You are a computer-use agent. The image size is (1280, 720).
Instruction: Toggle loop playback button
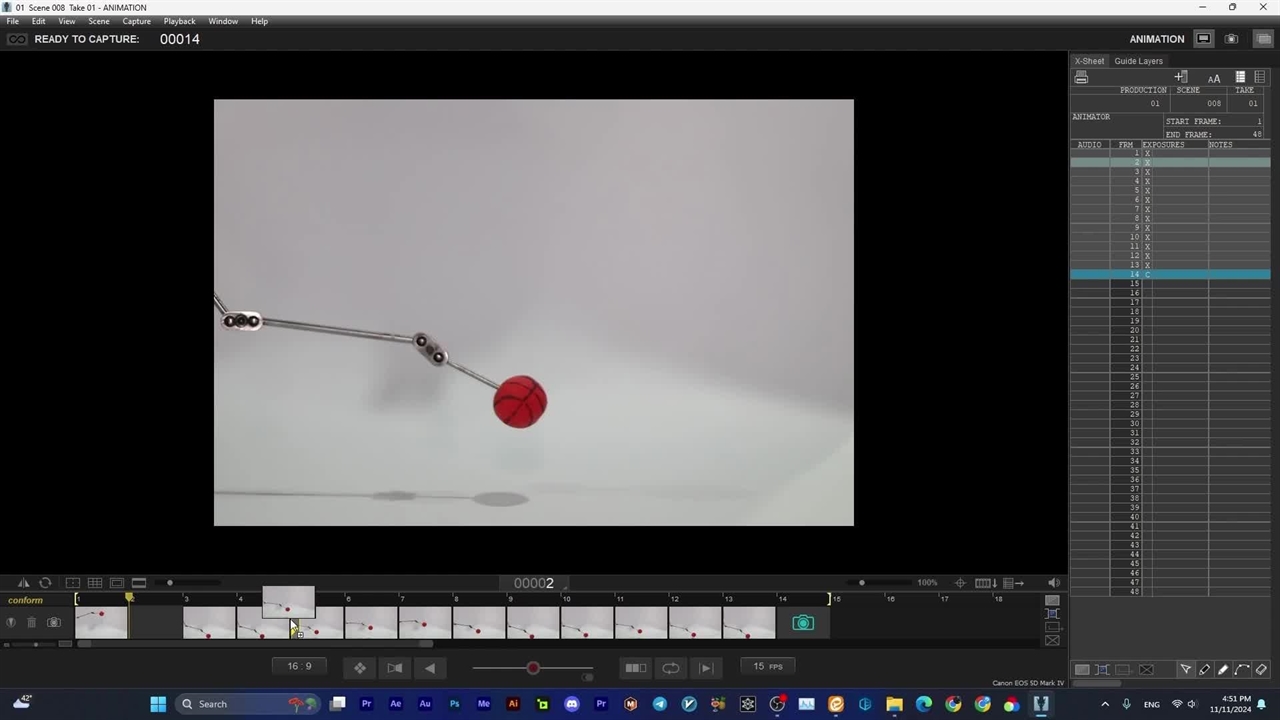671,668
